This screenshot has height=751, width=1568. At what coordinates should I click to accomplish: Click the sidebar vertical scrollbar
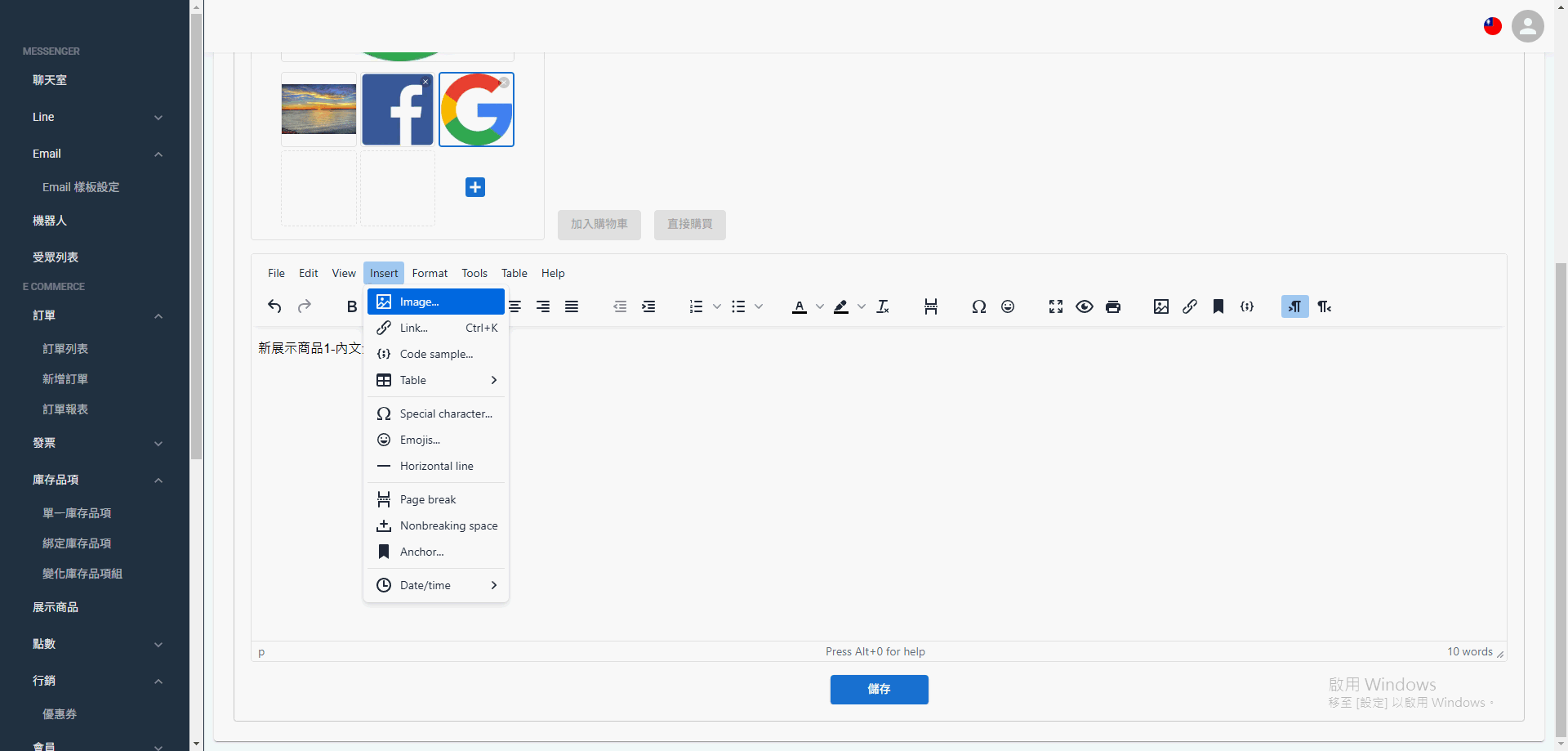[196, 237]
